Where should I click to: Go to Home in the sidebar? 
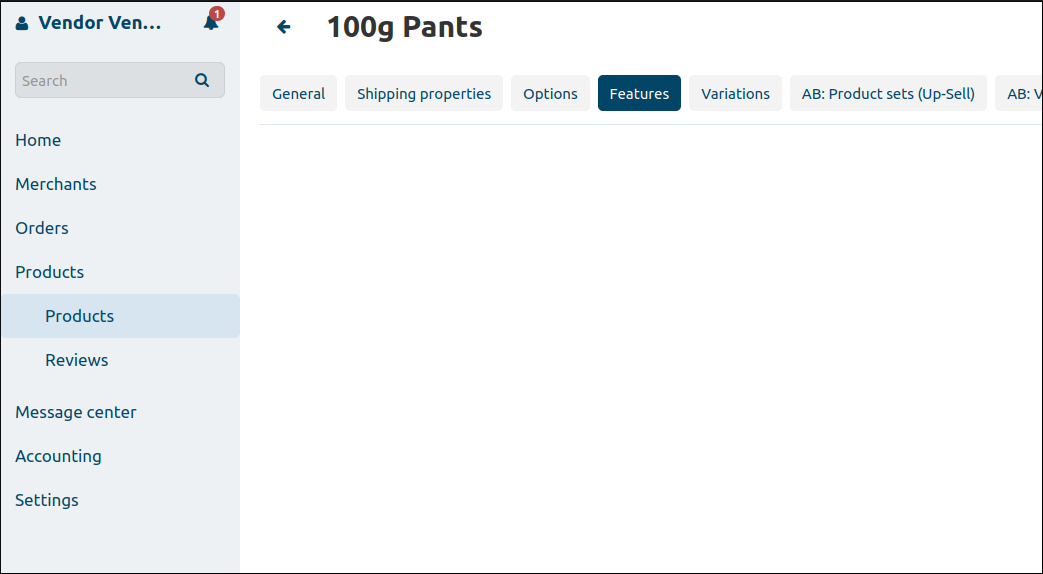click(38, 140)
